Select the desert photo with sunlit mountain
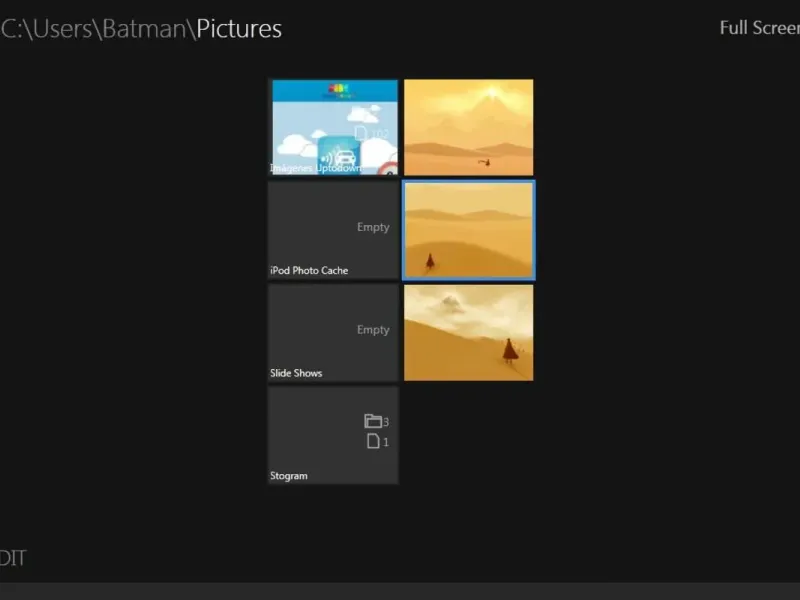Screen dimensions: 800x600 coord(468,127)
